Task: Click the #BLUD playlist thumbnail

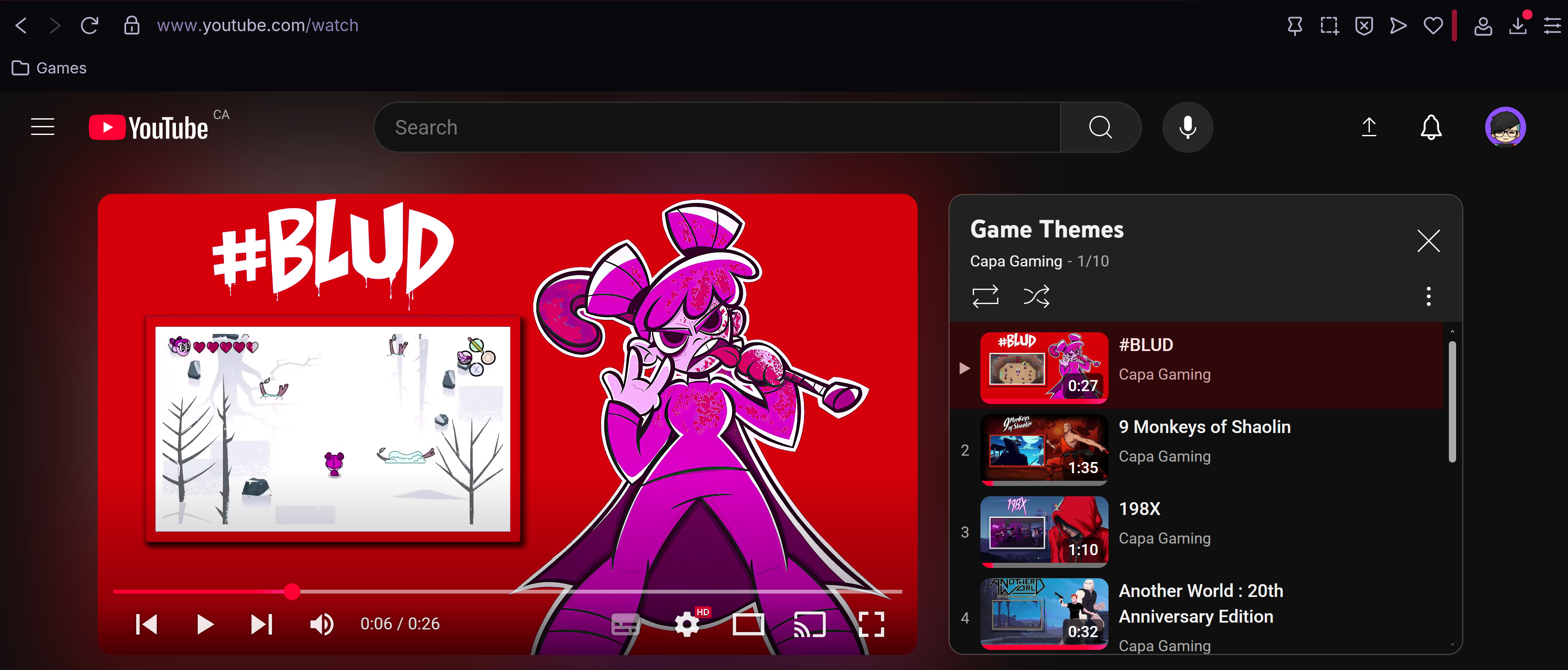Action: pyautogui.click(x=1044, y=368)
